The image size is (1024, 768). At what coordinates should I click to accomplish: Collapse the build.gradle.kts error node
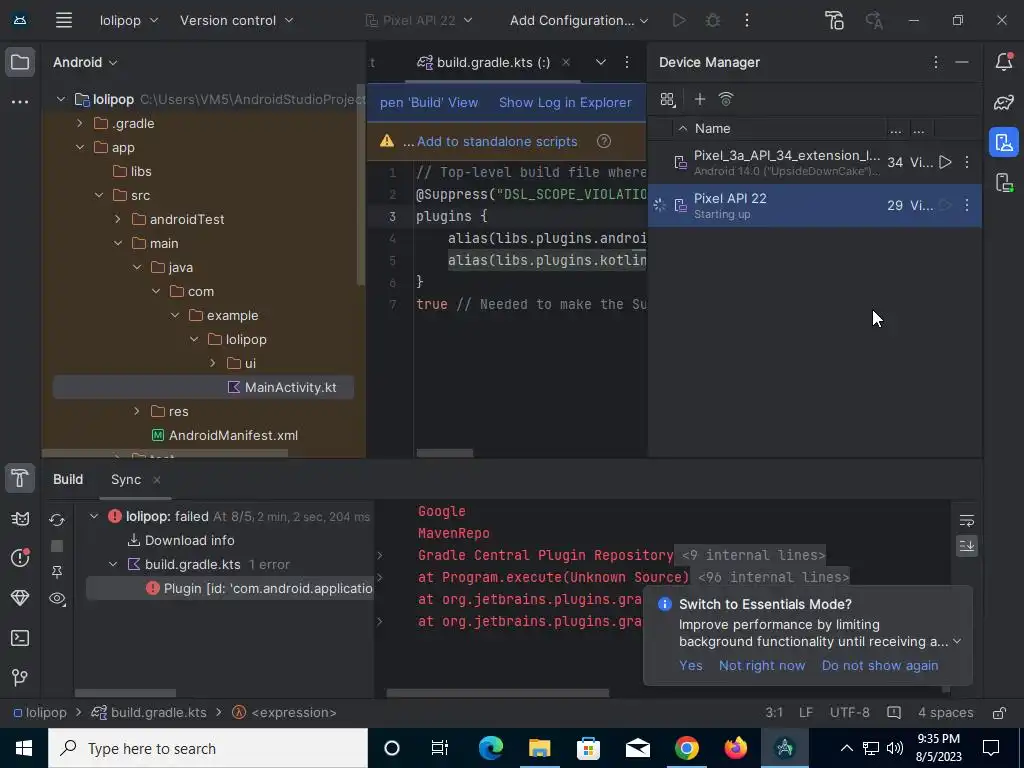113,564
